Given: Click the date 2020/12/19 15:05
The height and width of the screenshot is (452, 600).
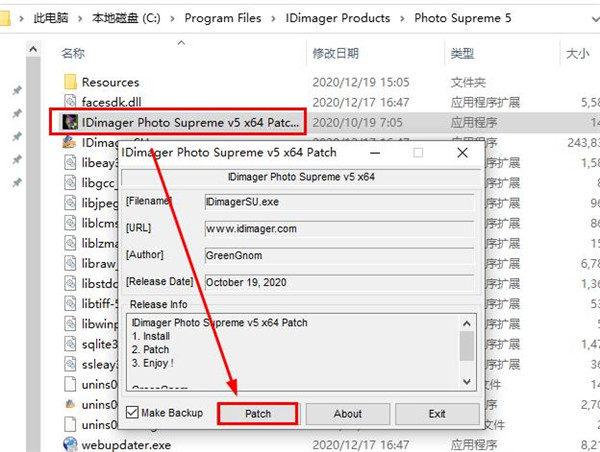Looking at the screenshot, I should point(361,82).
